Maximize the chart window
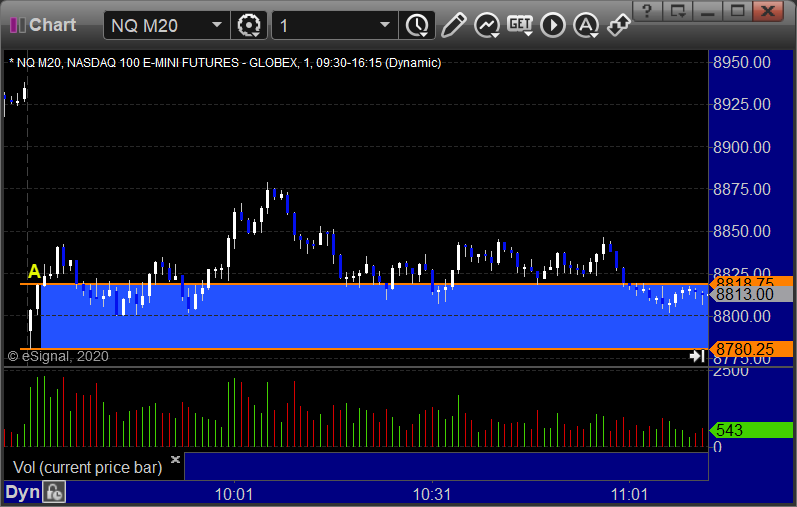The height and width of the screenshot is (507, 797). pyautogui.click(x=737, y=10)
